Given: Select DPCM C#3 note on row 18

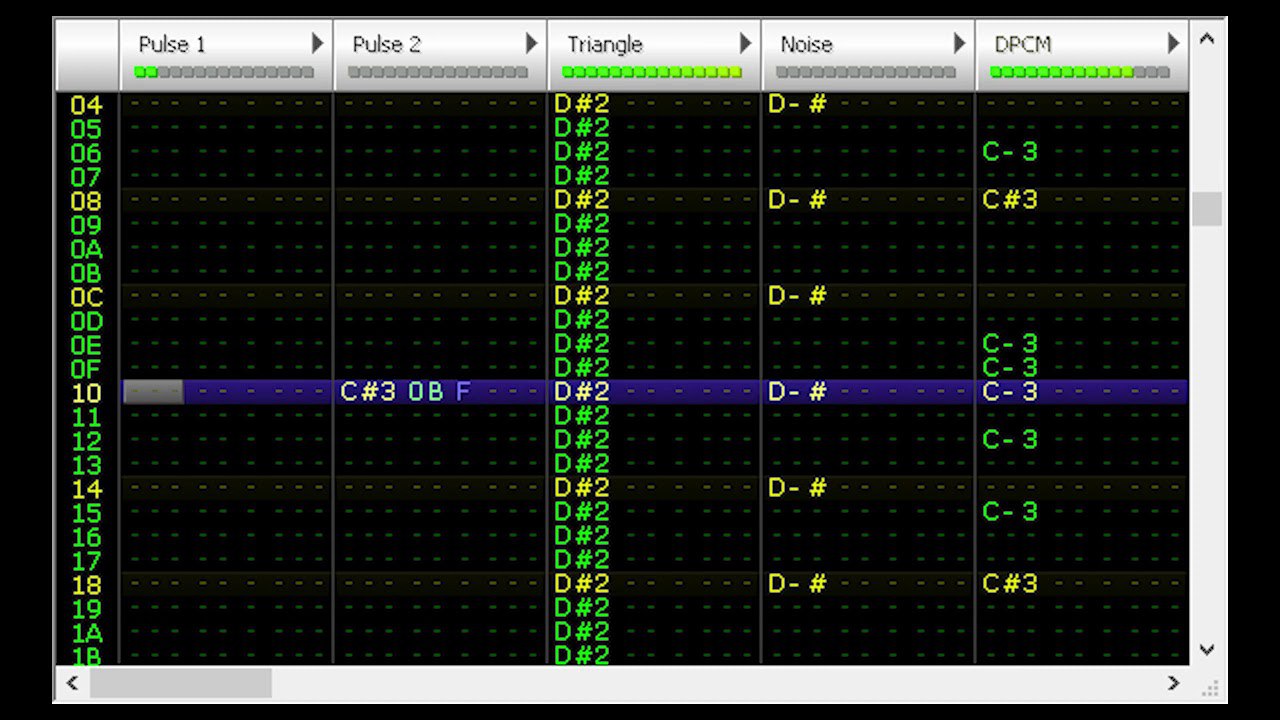Looking at the screenshot, I should 1010,583.
